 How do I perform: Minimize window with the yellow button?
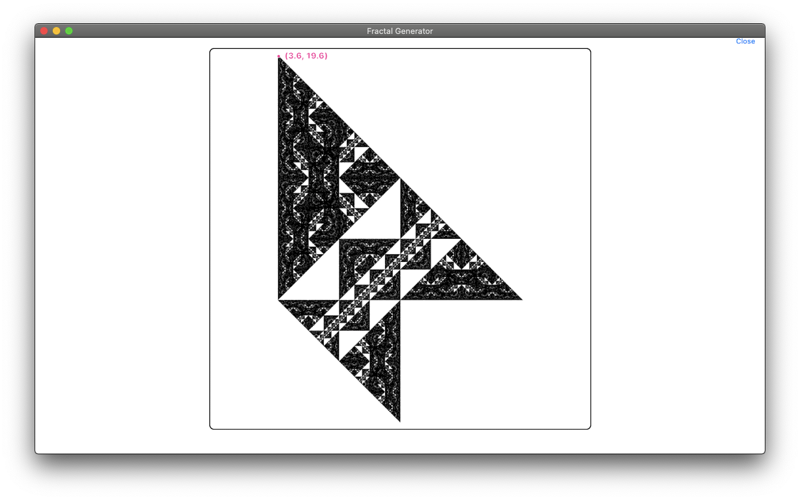point(56,31)
